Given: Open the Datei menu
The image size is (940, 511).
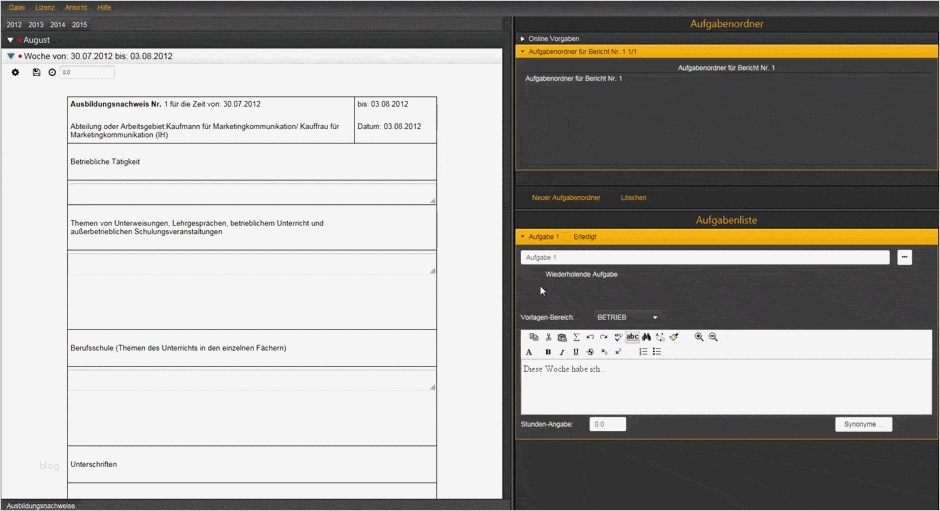Looking at the screenshot, I should 17,7.
